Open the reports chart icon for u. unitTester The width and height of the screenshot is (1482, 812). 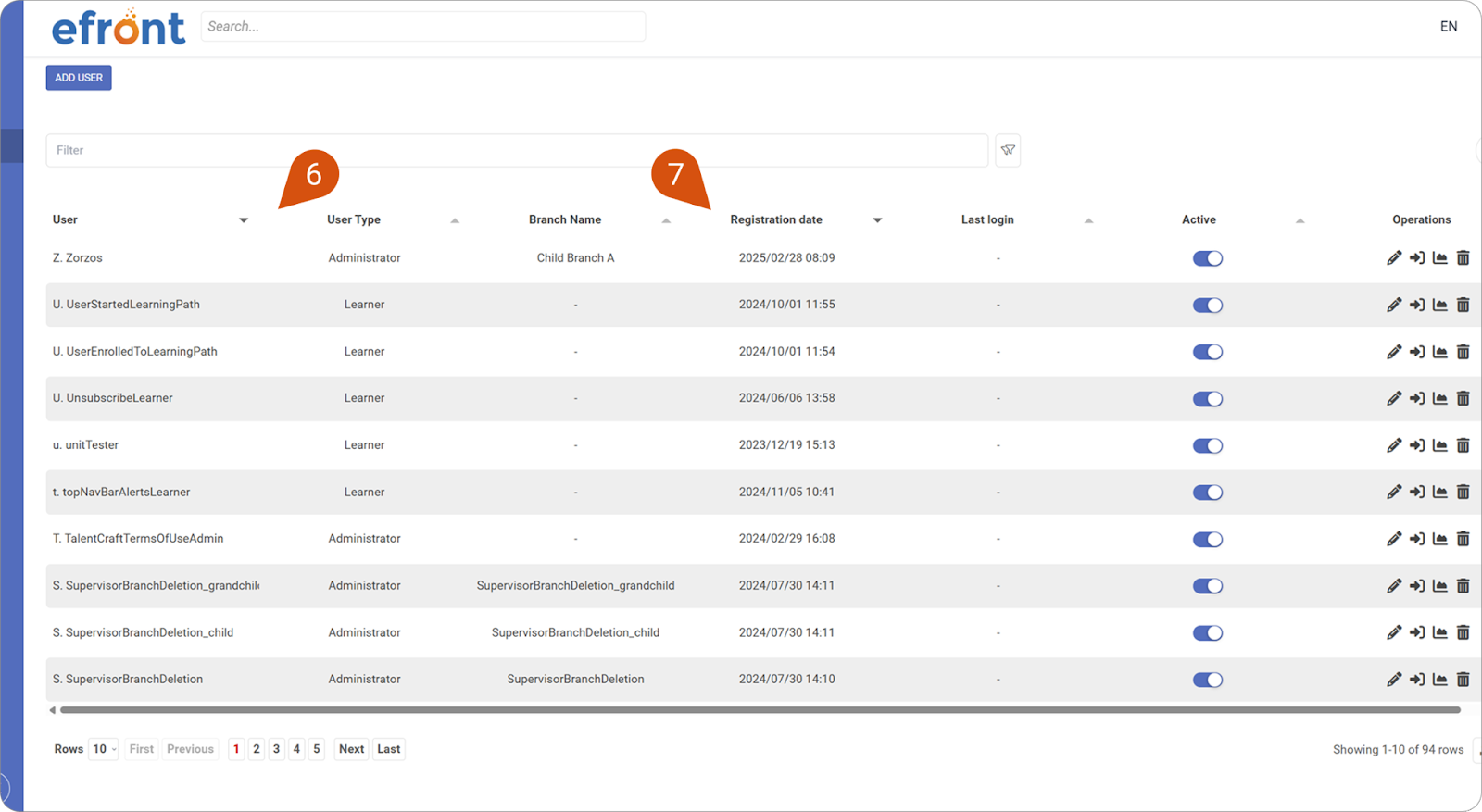[1439, 445]
